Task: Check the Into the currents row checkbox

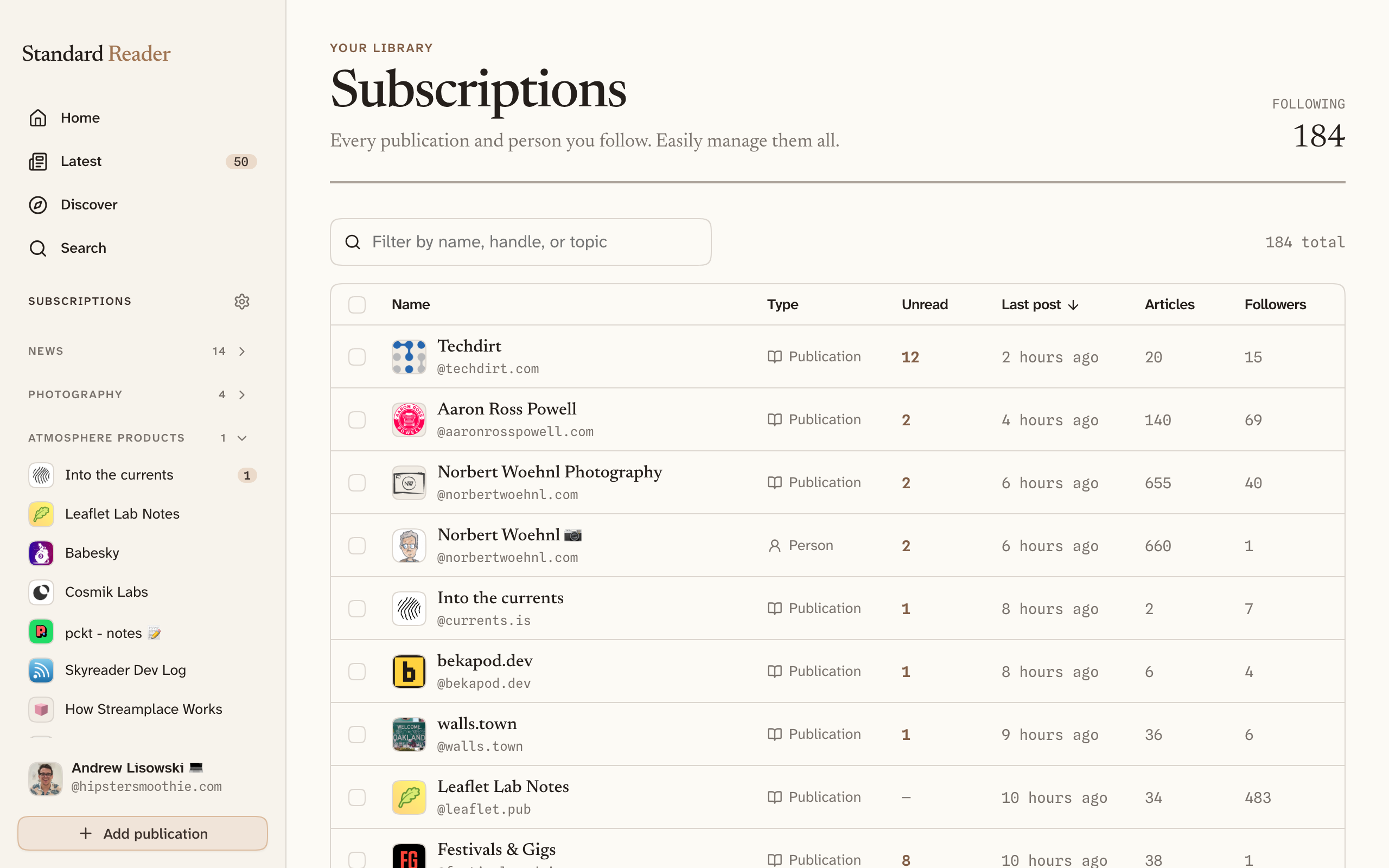Action: [x=357, y=609]
